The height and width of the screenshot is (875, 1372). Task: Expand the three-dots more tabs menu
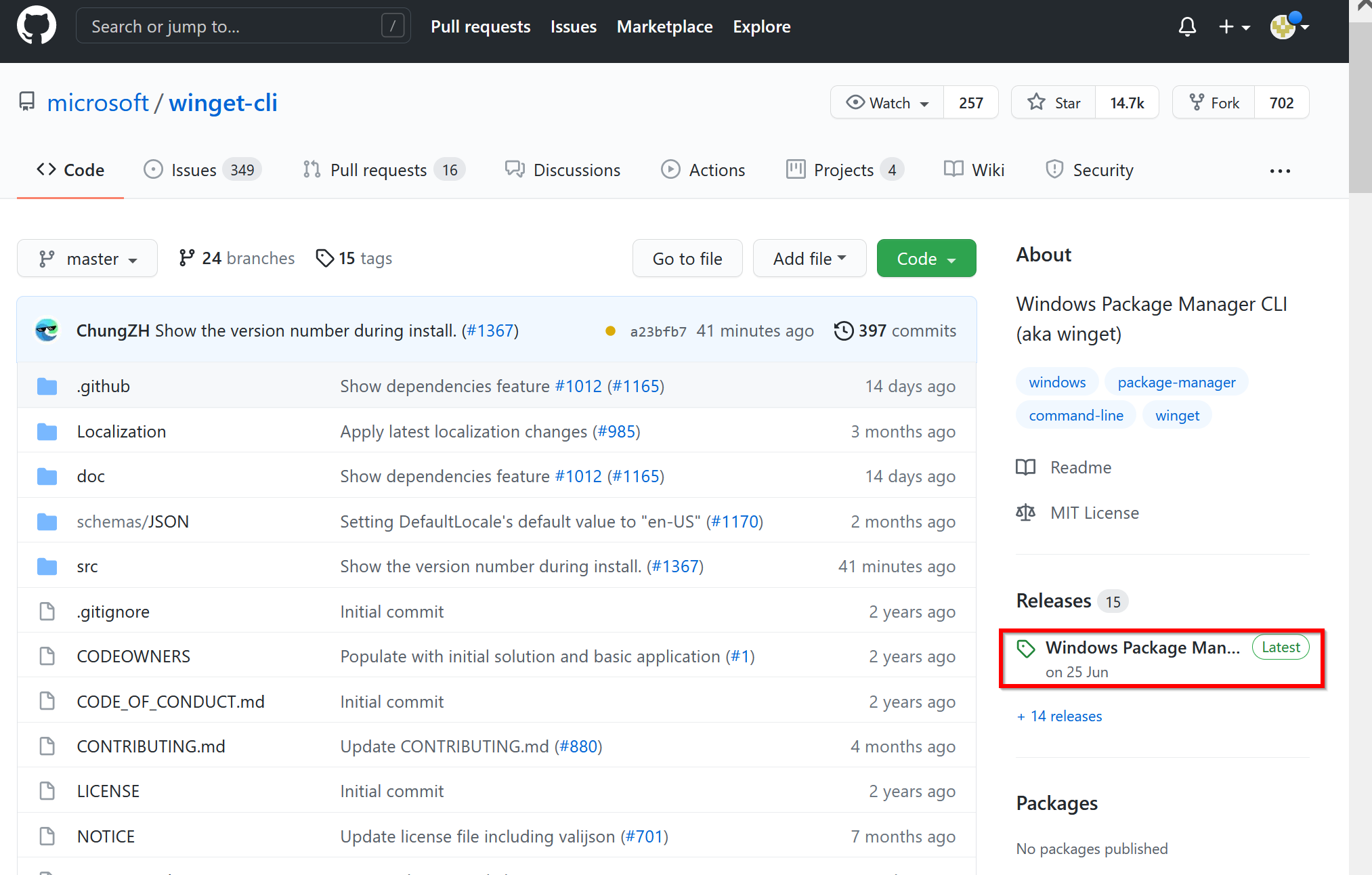[1280, 171]
